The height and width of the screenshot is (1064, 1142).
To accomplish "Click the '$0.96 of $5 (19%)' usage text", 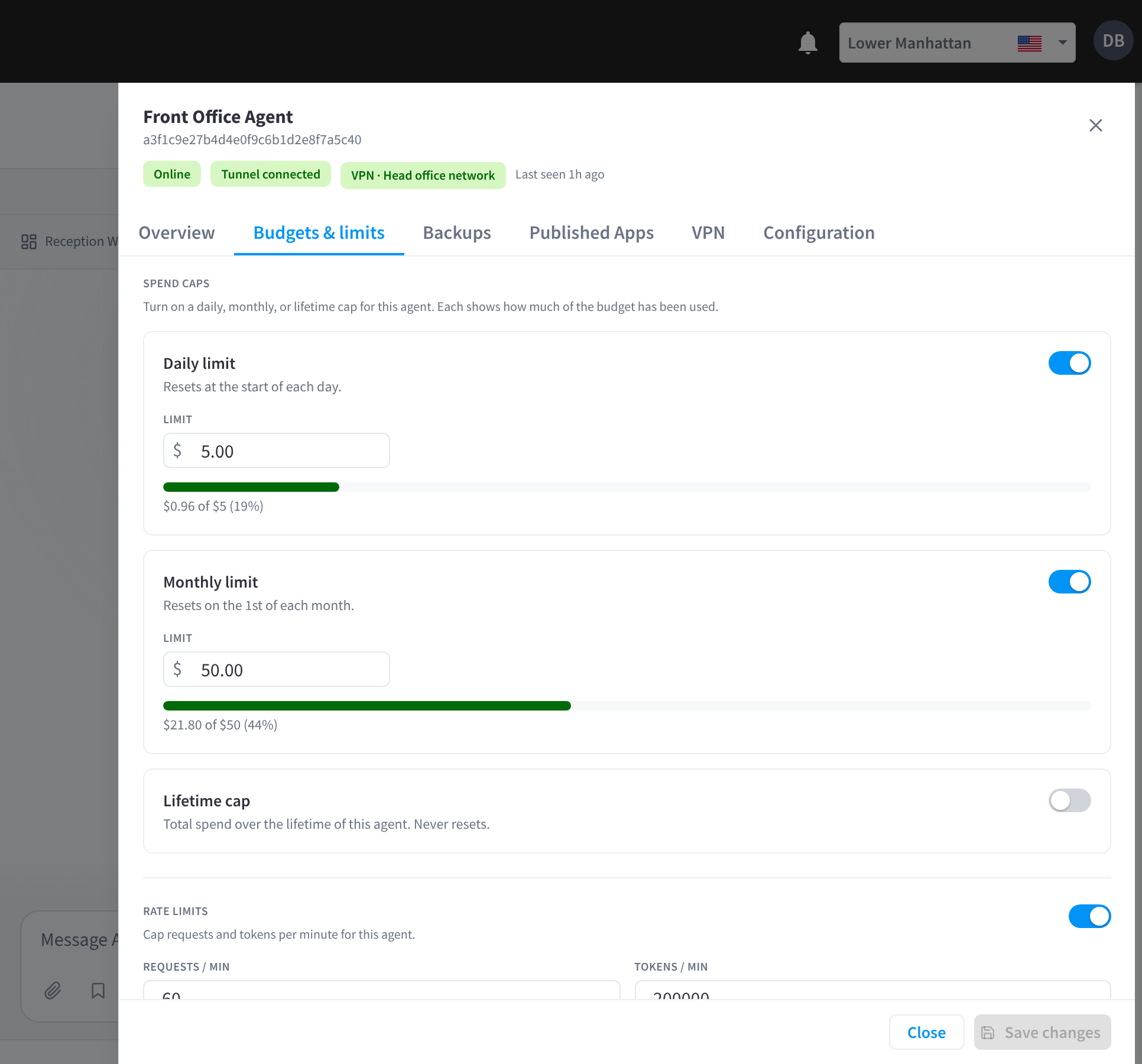I will tap(213, 506).
